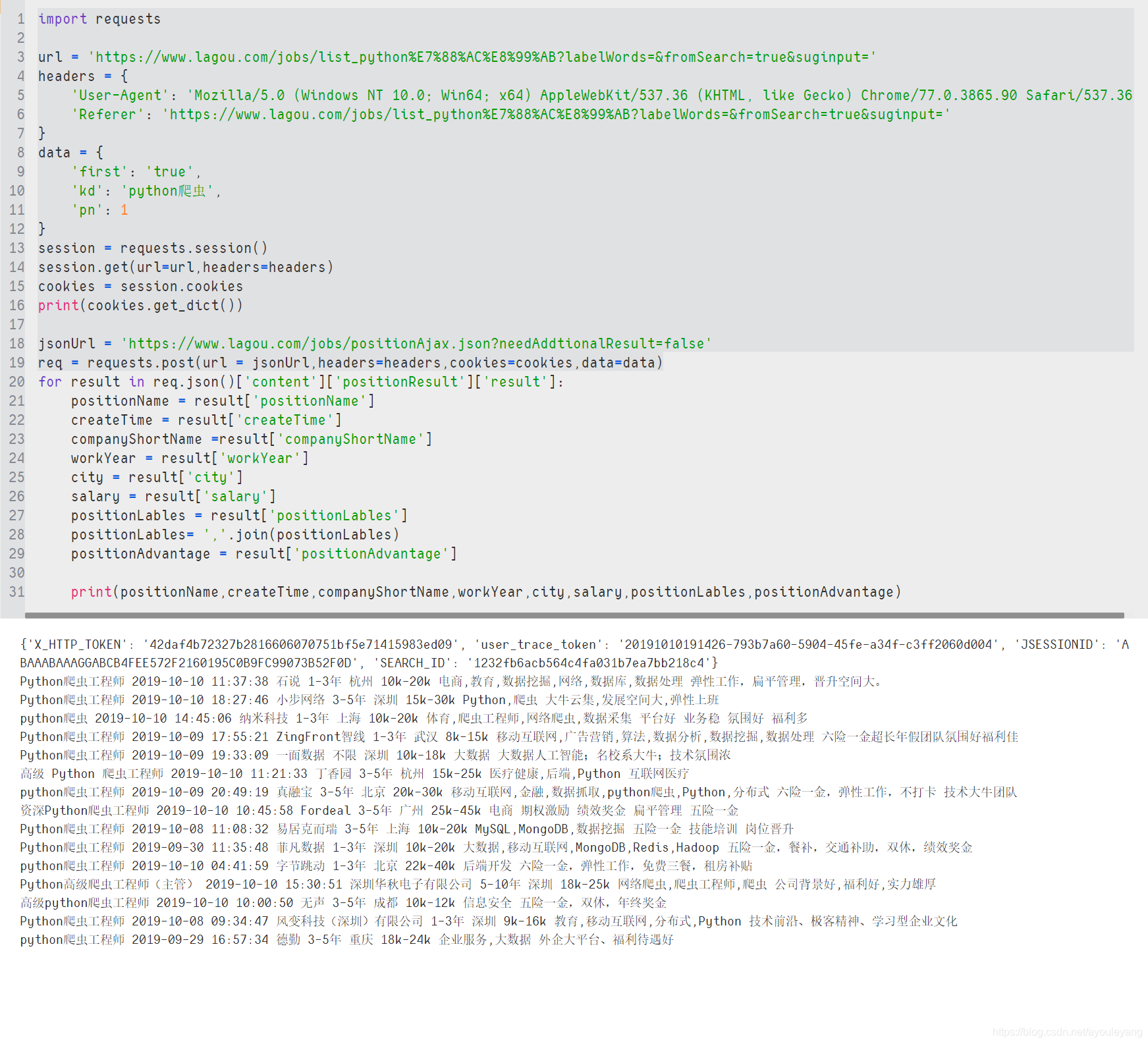
Task: Click the Fordeal output row
Action: pyautogui.click(x=379, y=811)
